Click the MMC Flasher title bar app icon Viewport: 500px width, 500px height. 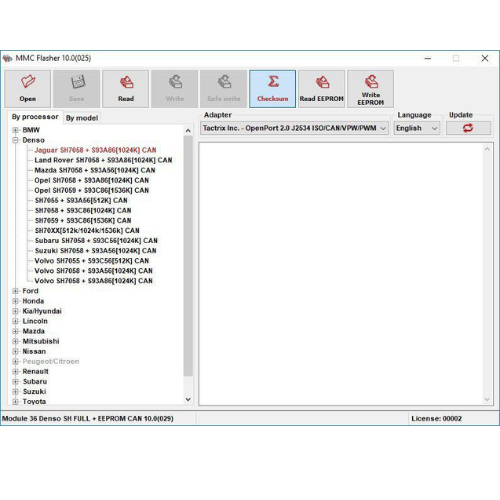(7, 58)
